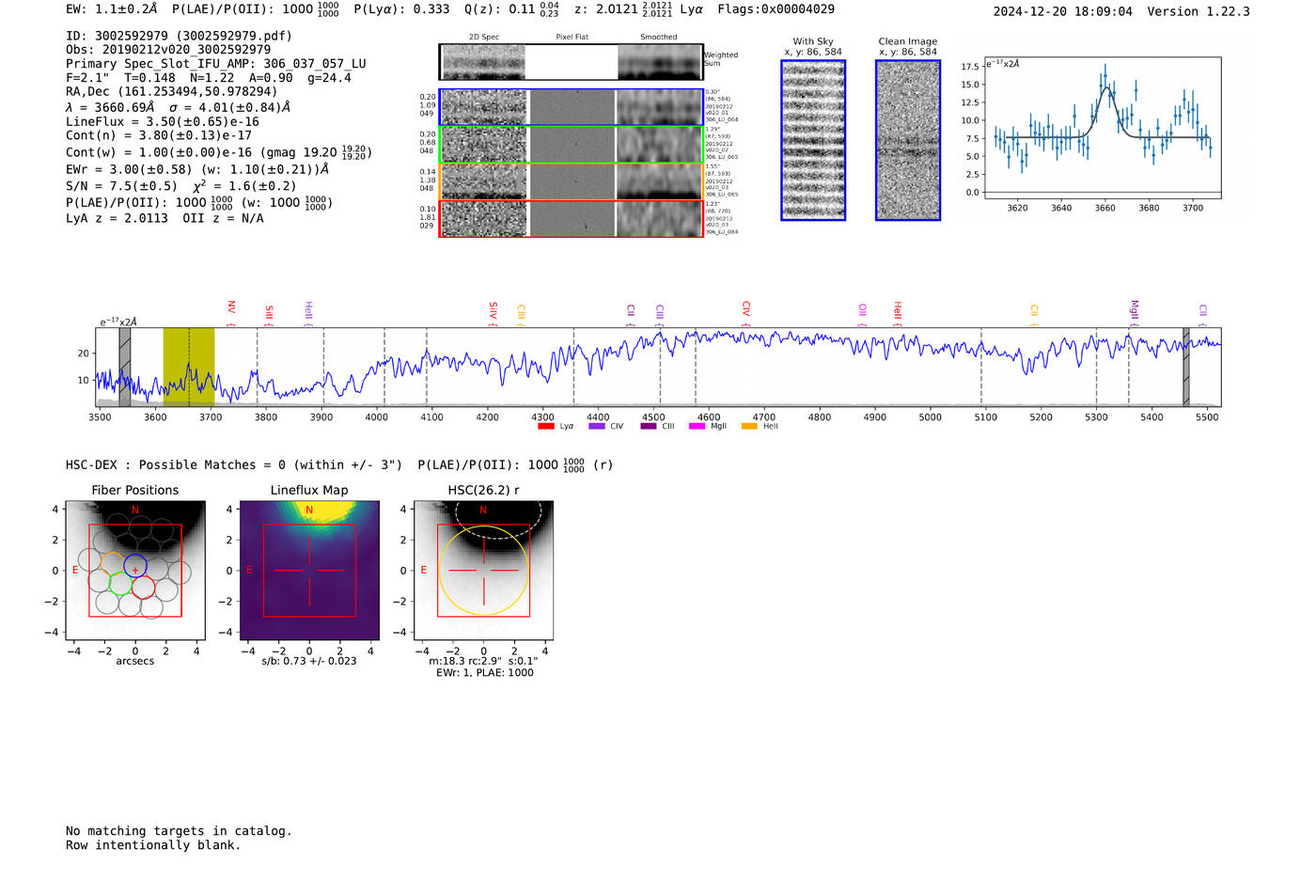Select the SiIV line marker label
The height and width of the screenshot is (896, 1316).
pyautogui.click(x=493, y=310)
